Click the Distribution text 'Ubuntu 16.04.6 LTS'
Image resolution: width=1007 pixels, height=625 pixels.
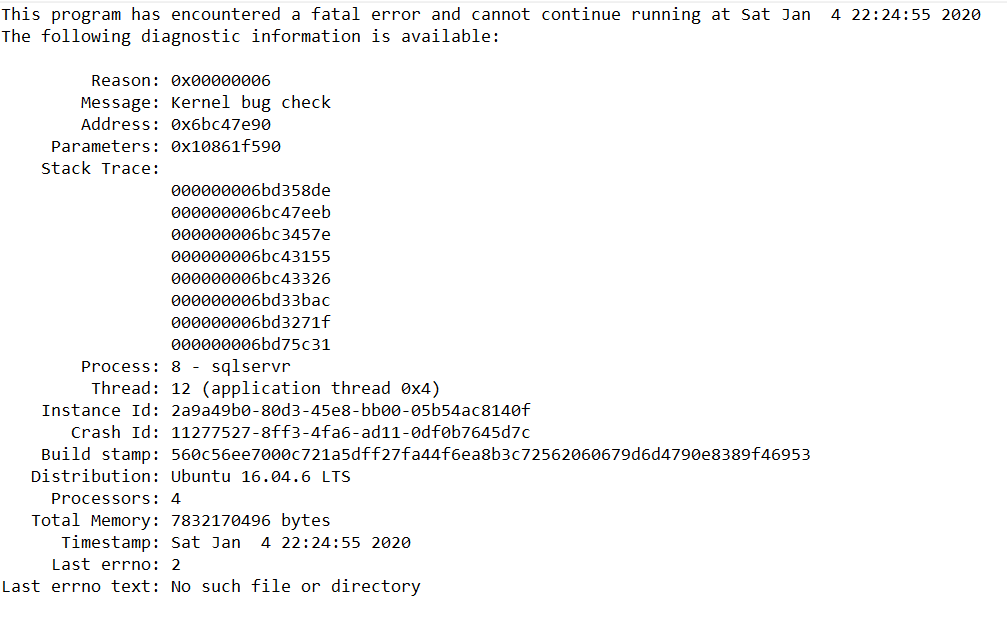coord(260,476)
